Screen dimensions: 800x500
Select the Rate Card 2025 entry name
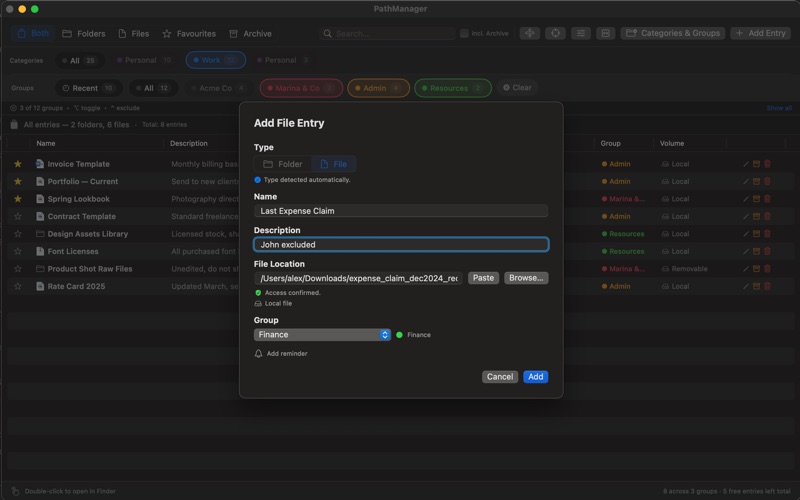(x=77, y=286)
